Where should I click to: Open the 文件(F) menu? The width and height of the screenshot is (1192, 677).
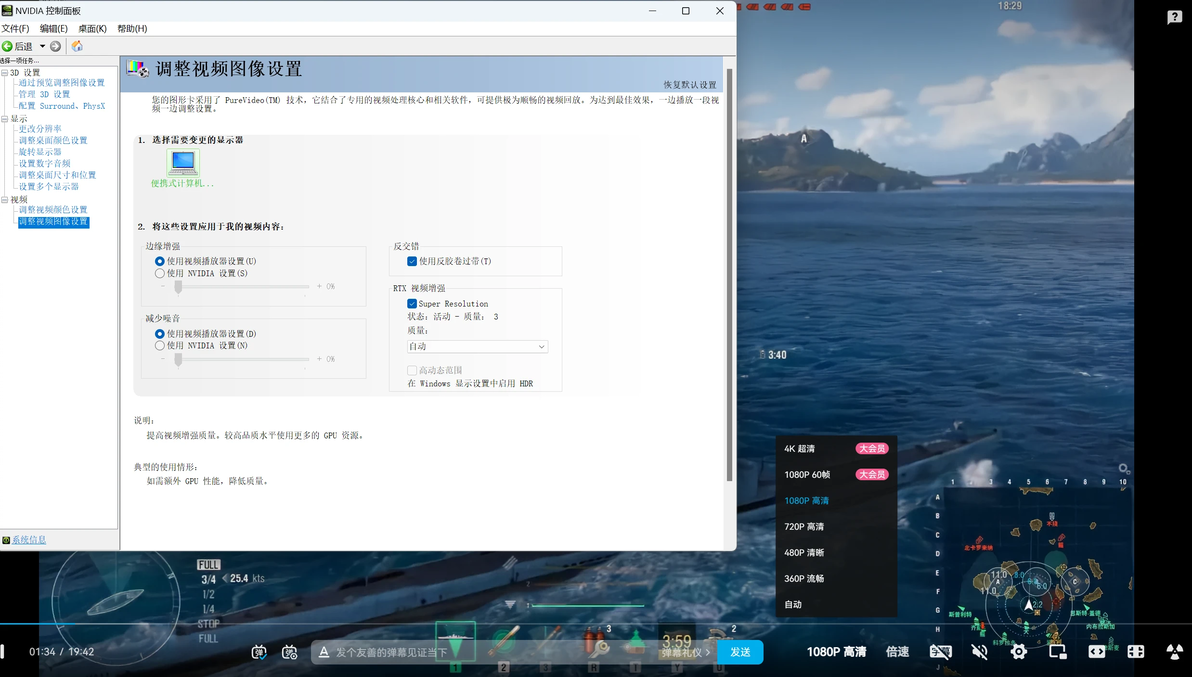[x=15, y=29]
